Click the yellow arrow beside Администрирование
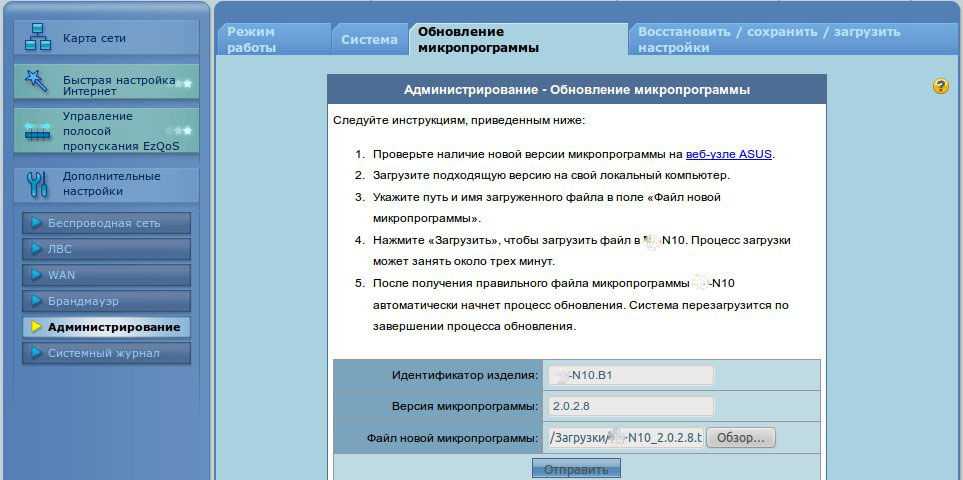 click(37, 327)
